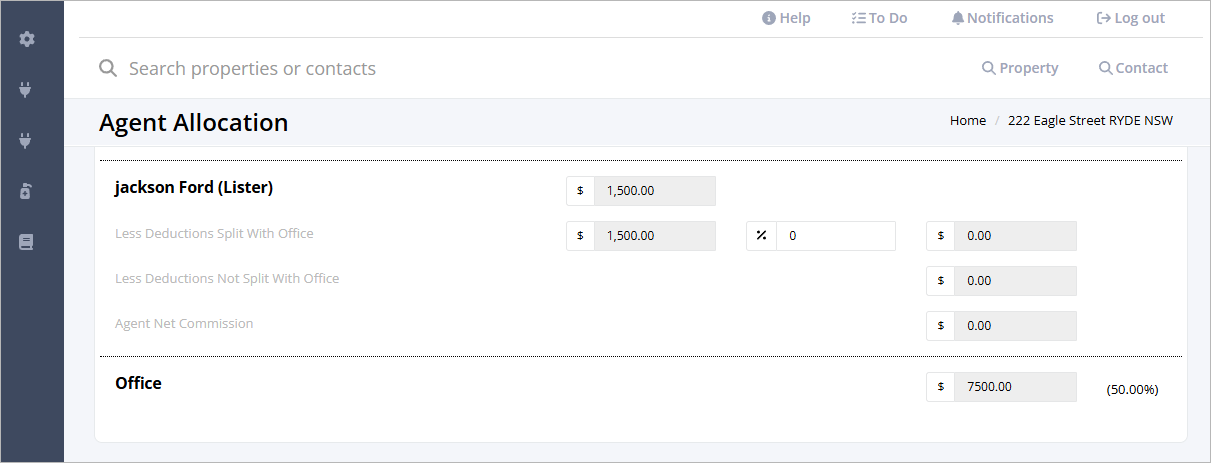The height and width of the screenshot is (463, 1211).
Task: Select the Contact search button
Action: coord(1133,68)
